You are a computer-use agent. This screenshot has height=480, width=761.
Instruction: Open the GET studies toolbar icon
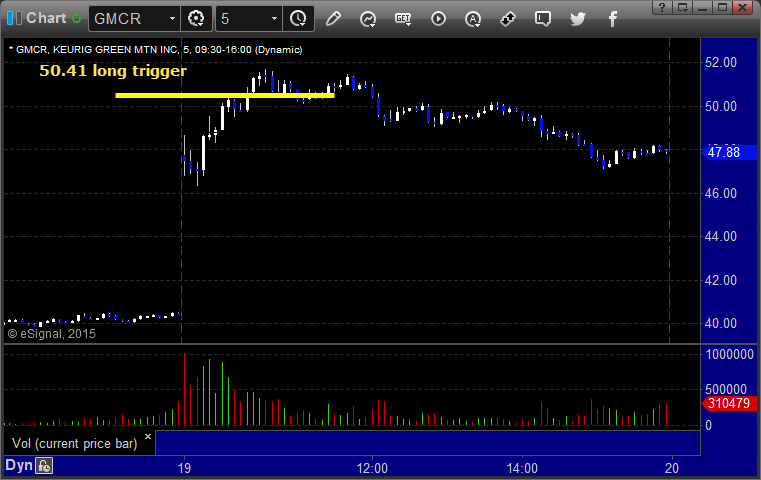pos(403,19)
